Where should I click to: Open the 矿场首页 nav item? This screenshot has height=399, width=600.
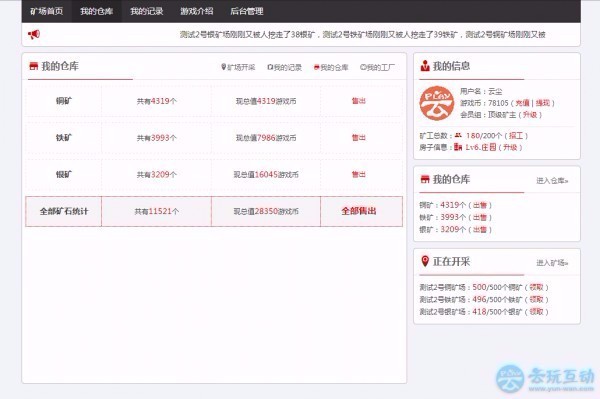[x=46, y=11]
